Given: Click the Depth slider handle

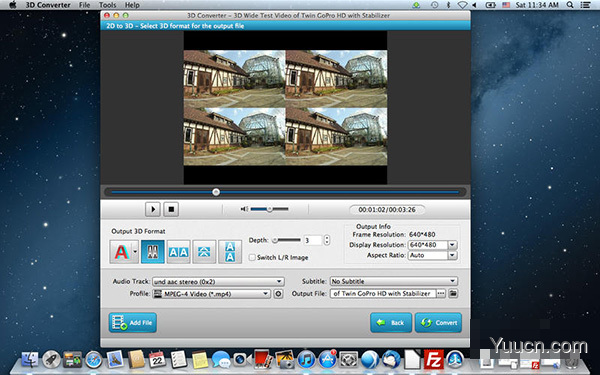Looking at the screenshot, I should click(275, 240).
